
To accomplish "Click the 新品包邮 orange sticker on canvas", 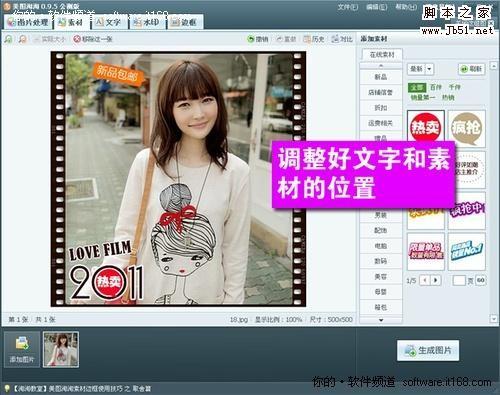I will click(118, 74).
